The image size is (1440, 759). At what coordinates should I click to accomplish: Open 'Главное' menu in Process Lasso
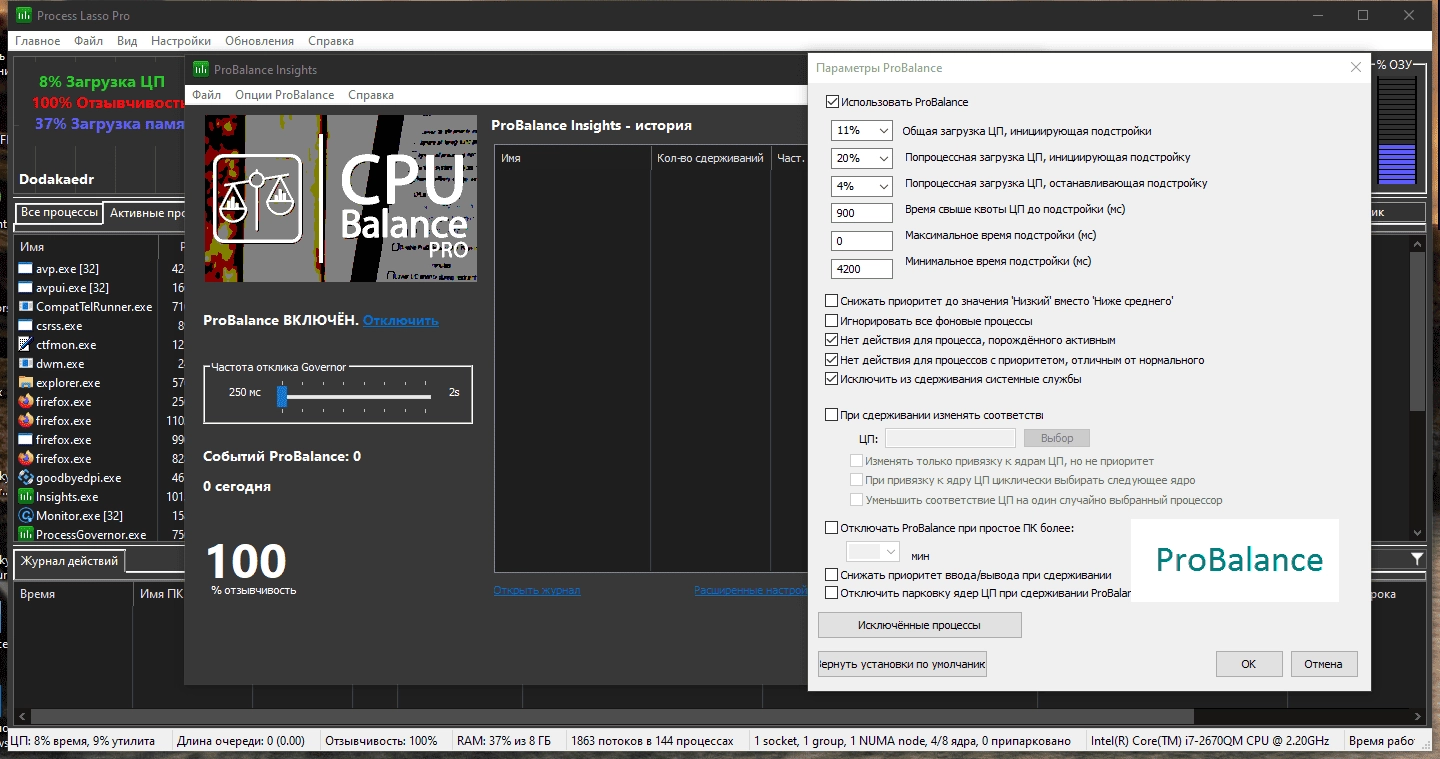38,41
